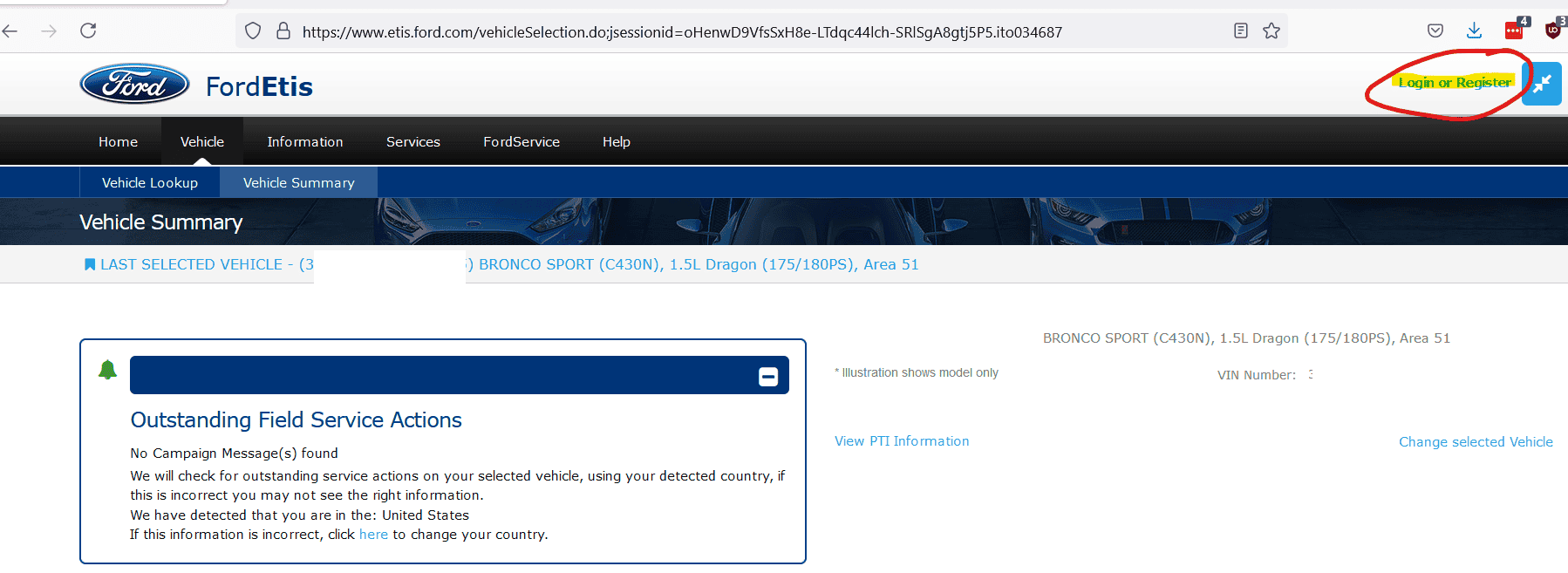
Task: Reload the current page
Action: pos(88,31)
